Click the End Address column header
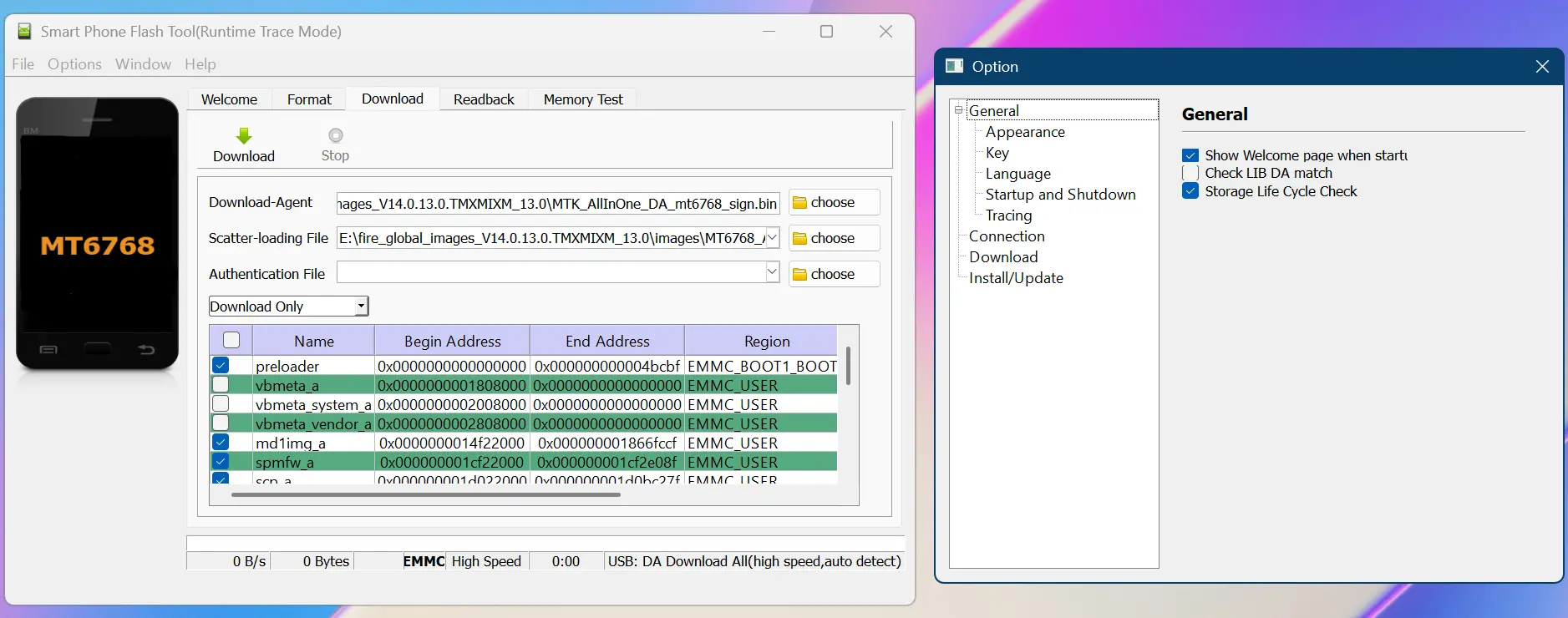The image size is (1568, 618). [x=607, y=341]
